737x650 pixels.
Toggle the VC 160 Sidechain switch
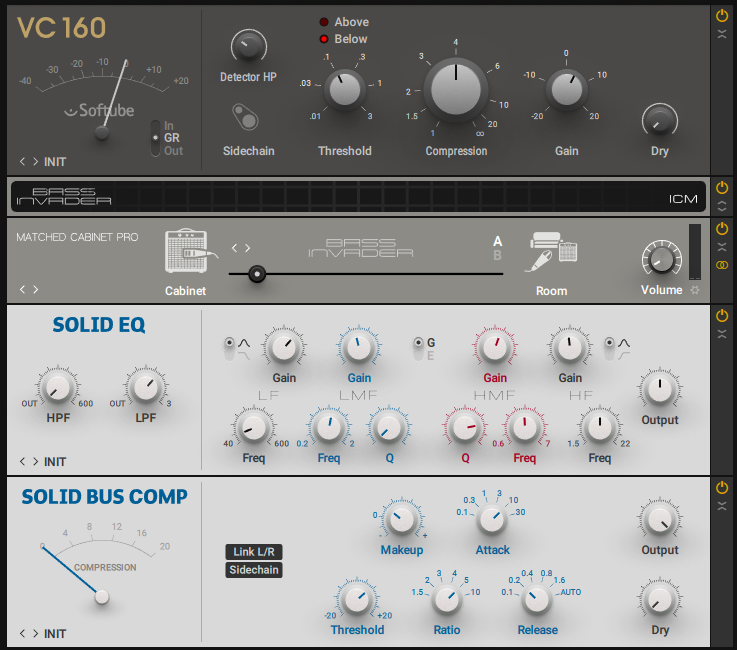(245, 116)
